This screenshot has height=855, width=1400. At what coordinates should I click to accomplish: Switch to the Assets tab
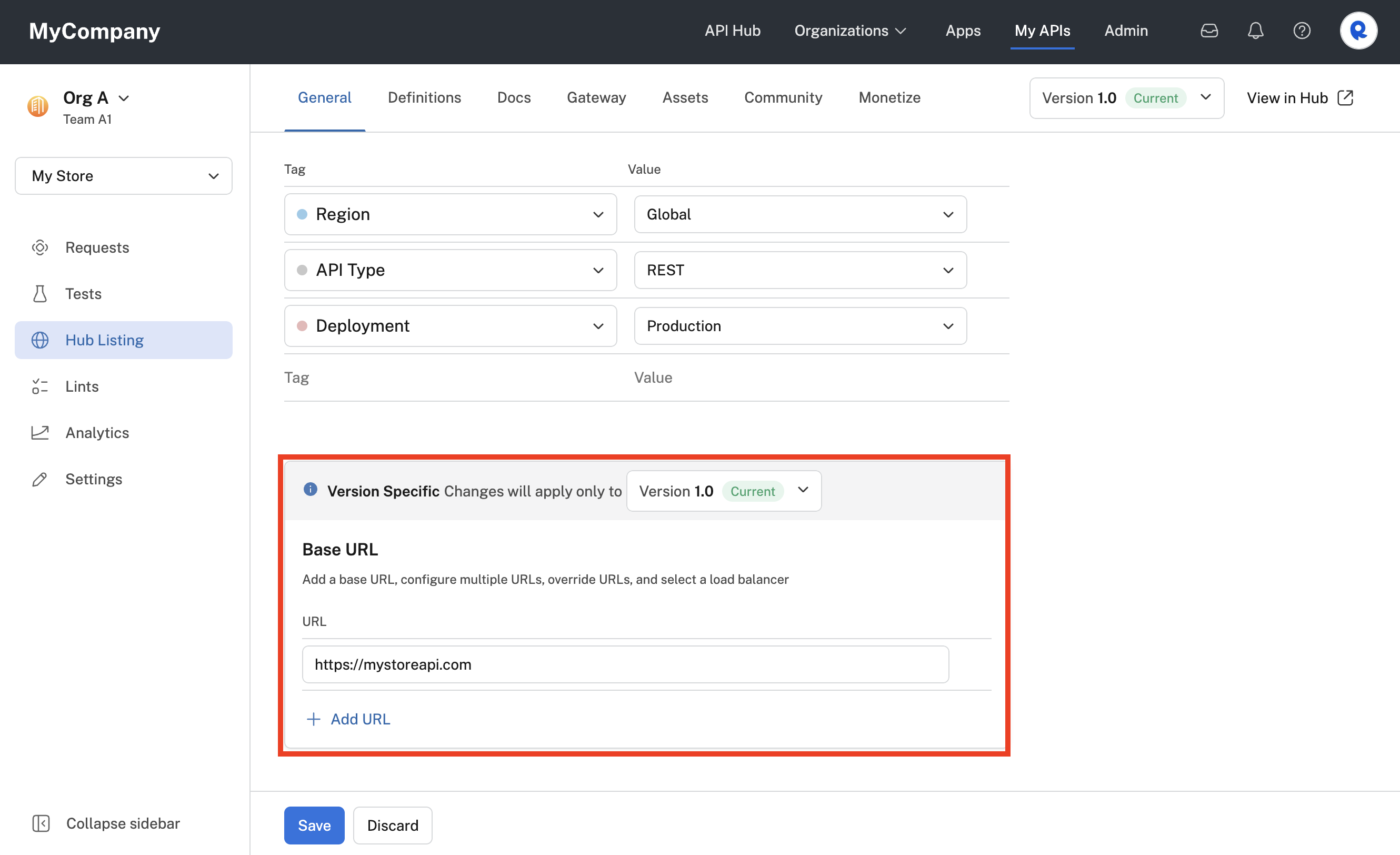point(685,98)
